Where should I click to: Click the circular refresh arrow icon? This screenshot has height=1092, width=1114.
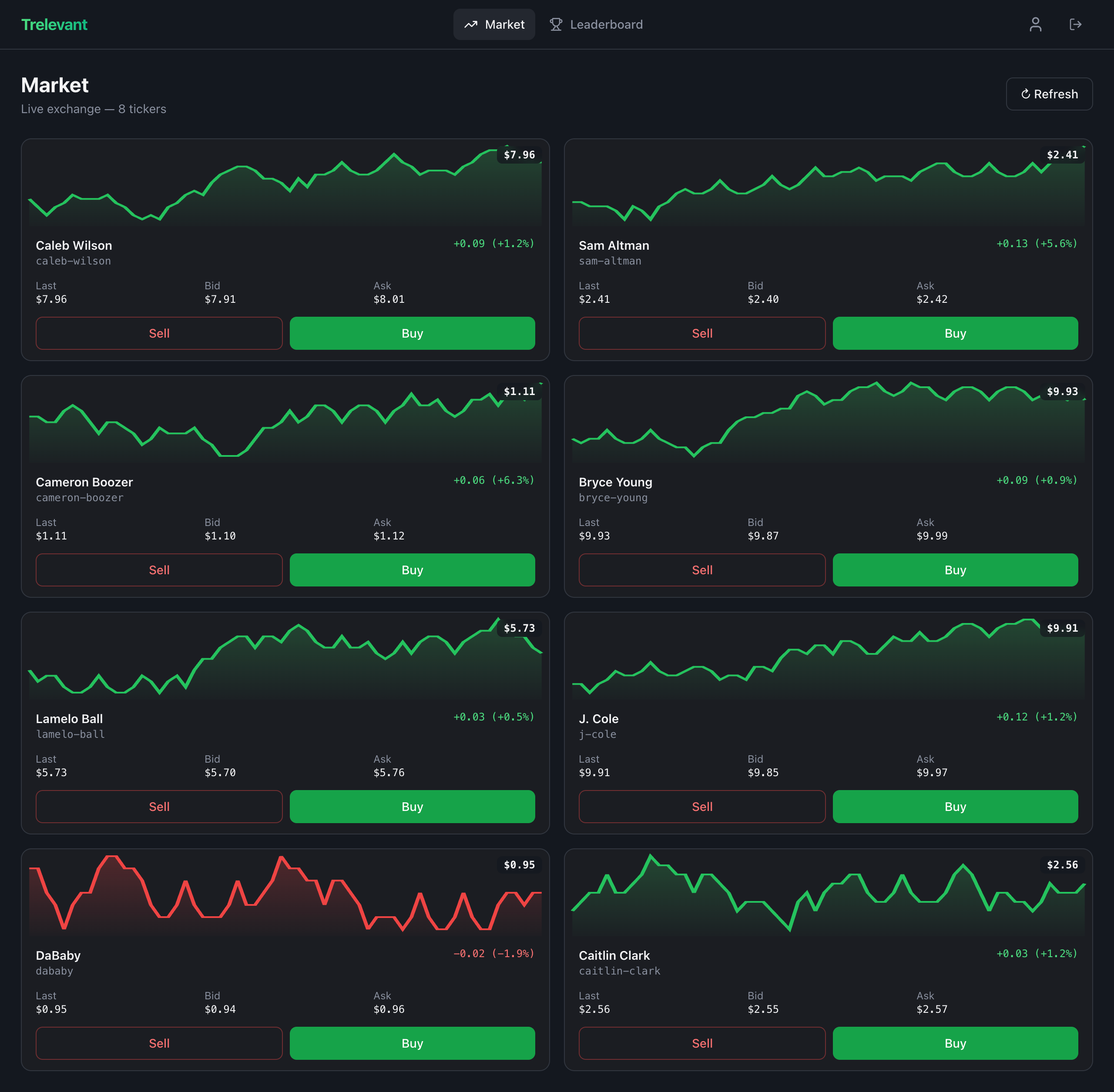(x=1025, y=94)
